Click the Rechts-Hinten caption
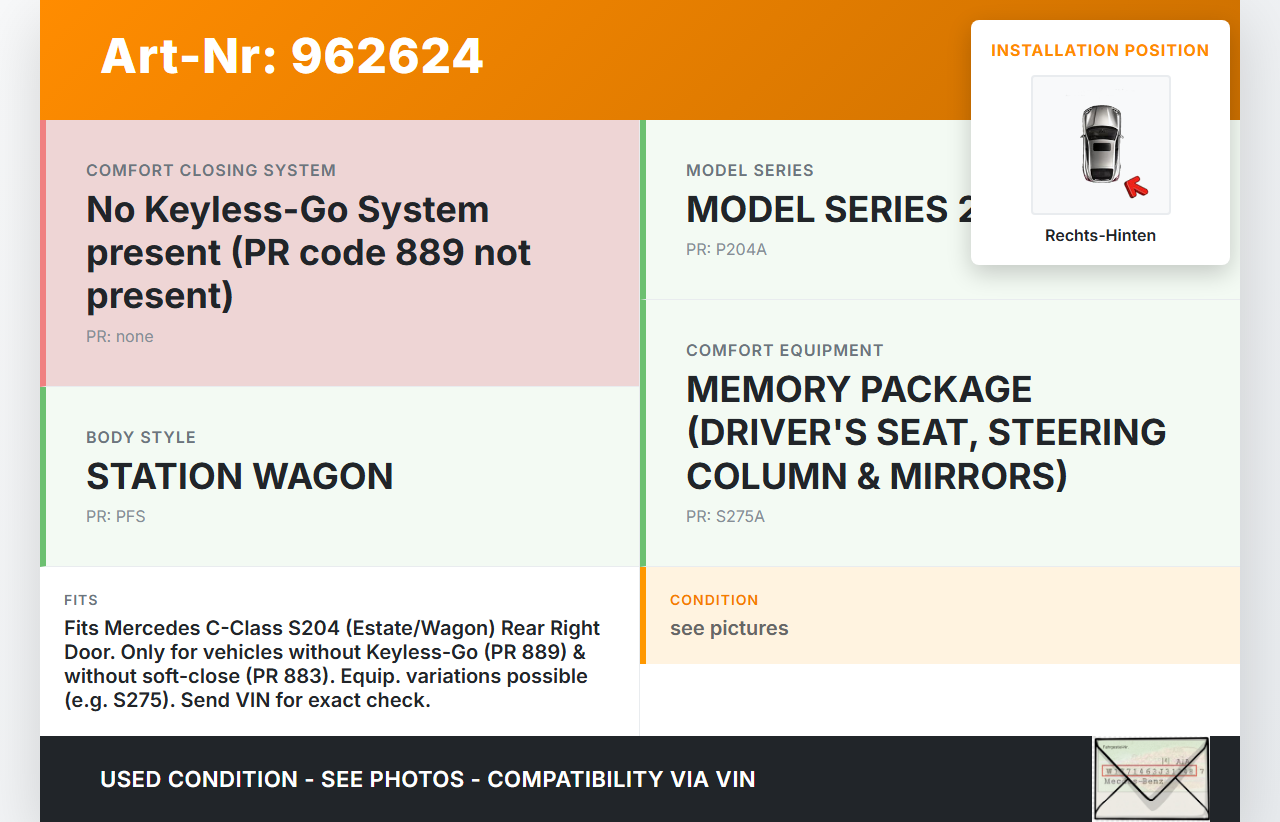Viewport: 1280px width, 822px height. (x=1100, y=236)
